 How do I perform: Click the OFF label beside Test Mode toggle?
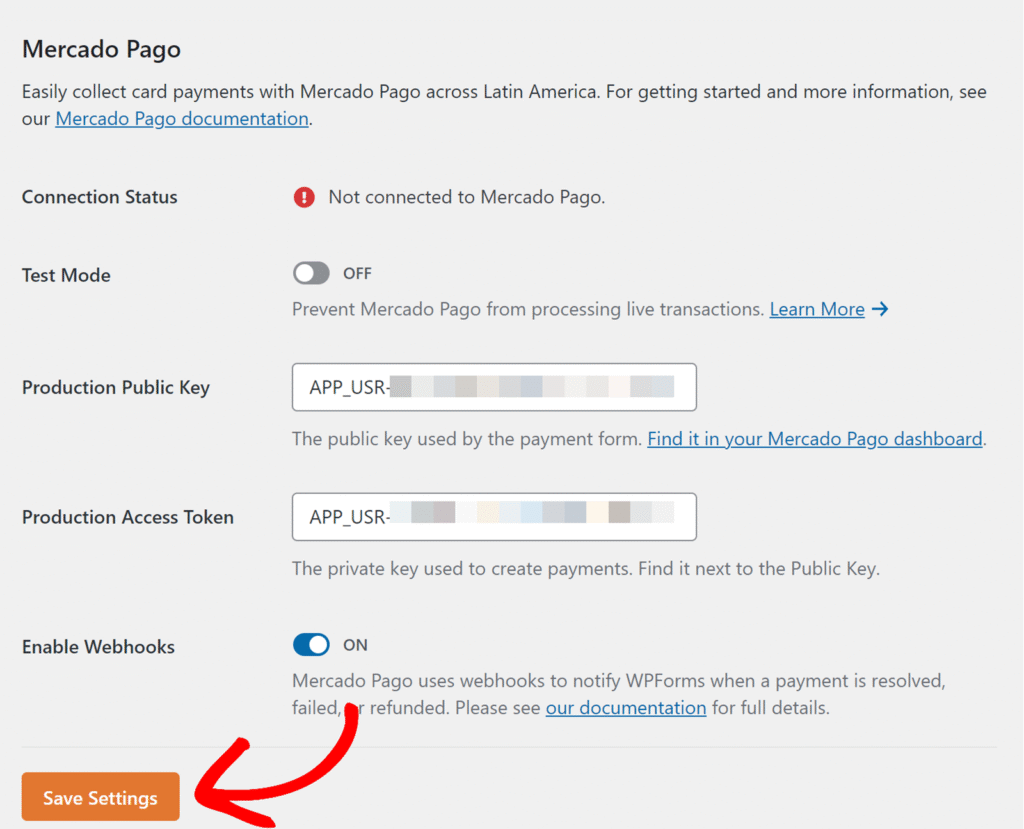pyautogui.click(x=357, y=273)
